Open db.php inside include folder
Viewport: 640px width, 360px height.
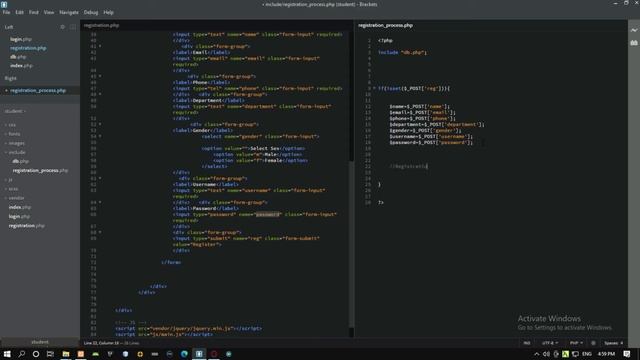pyautogui.click(x=20, y=161)
